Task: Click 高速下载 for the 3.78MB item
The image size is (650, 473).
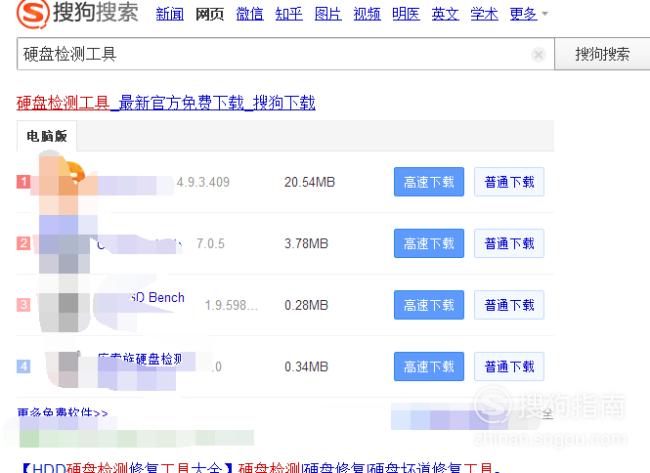Action: tap(429, 243)
